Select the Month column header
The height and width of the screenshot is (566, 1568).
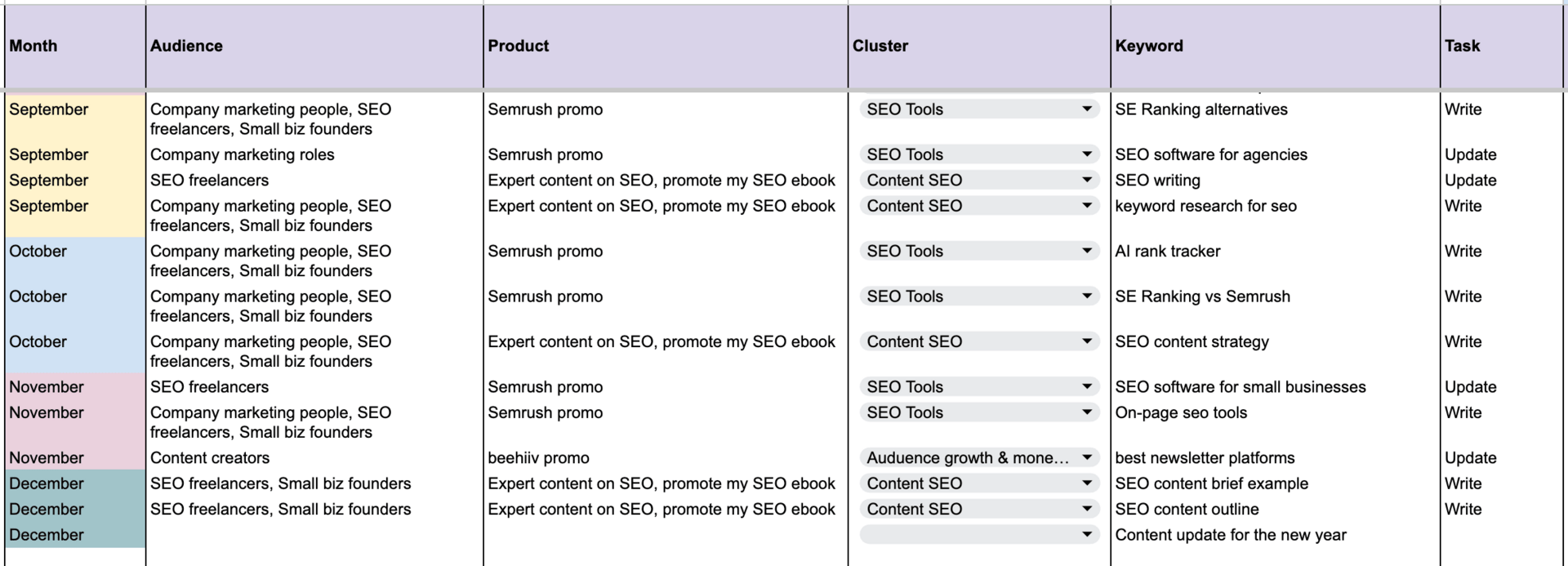[x=74, y=47]
